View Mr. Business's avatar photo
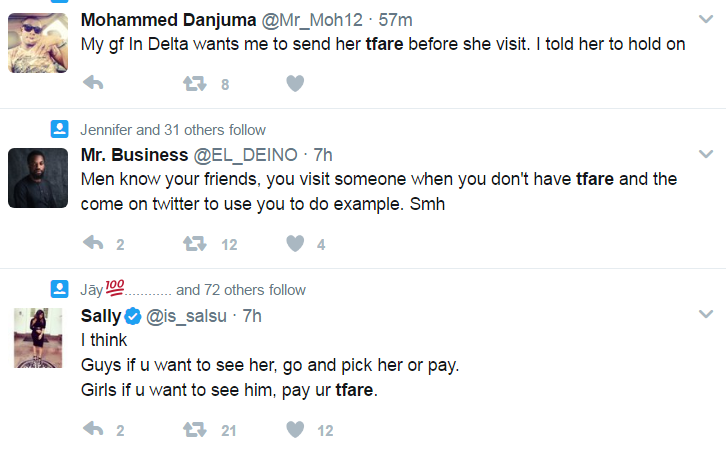 [x=38, y=177]
